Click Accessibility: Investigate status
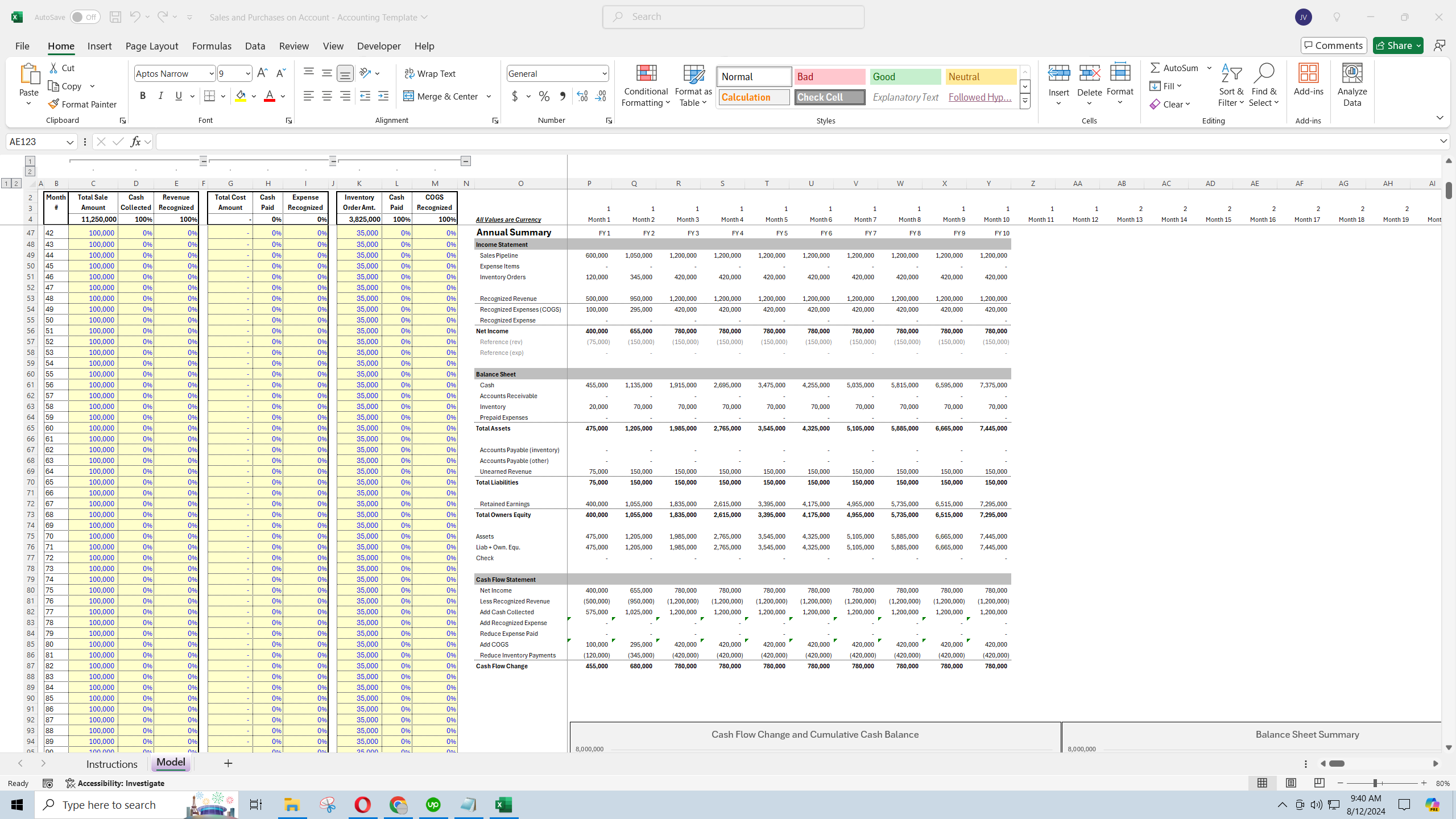Image resolution: width=1456 pixels, height=819 pixels. click(x=115, y=783)
